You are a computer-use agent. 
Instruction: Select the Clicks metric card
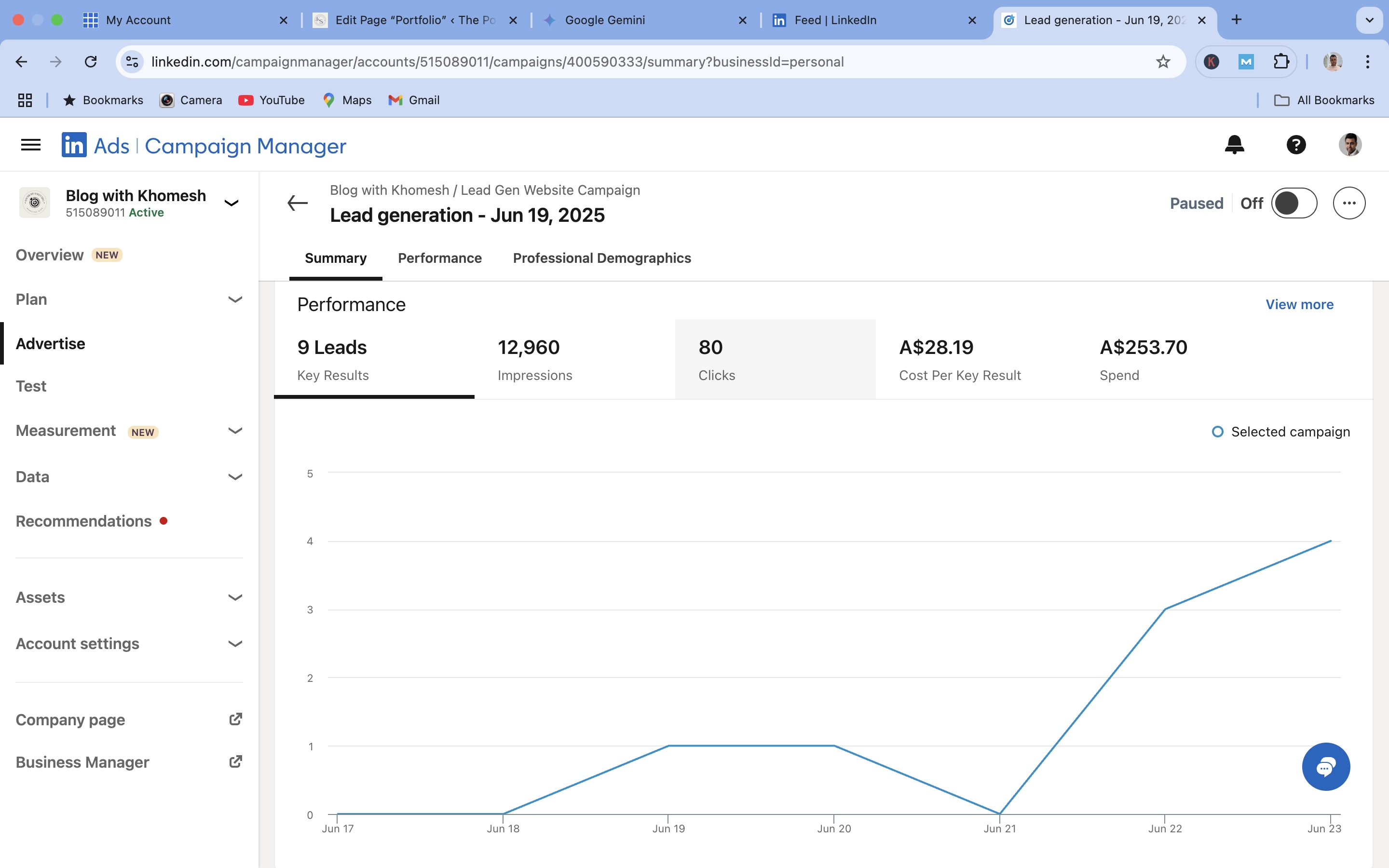(x=775, y=359)
